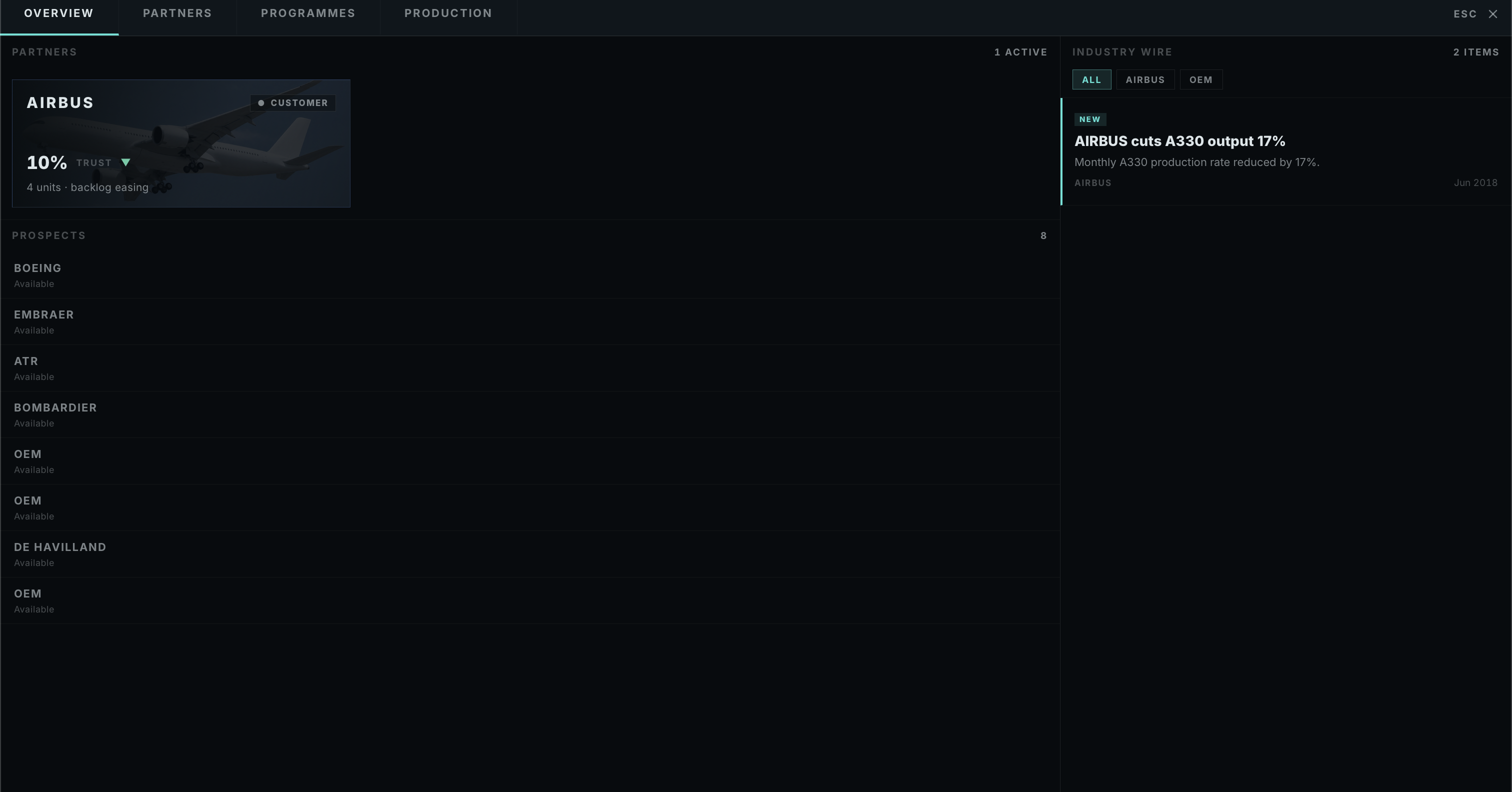Click the '4 units · backlog easing' text
1512x792 pixels.
click(87, 187)
